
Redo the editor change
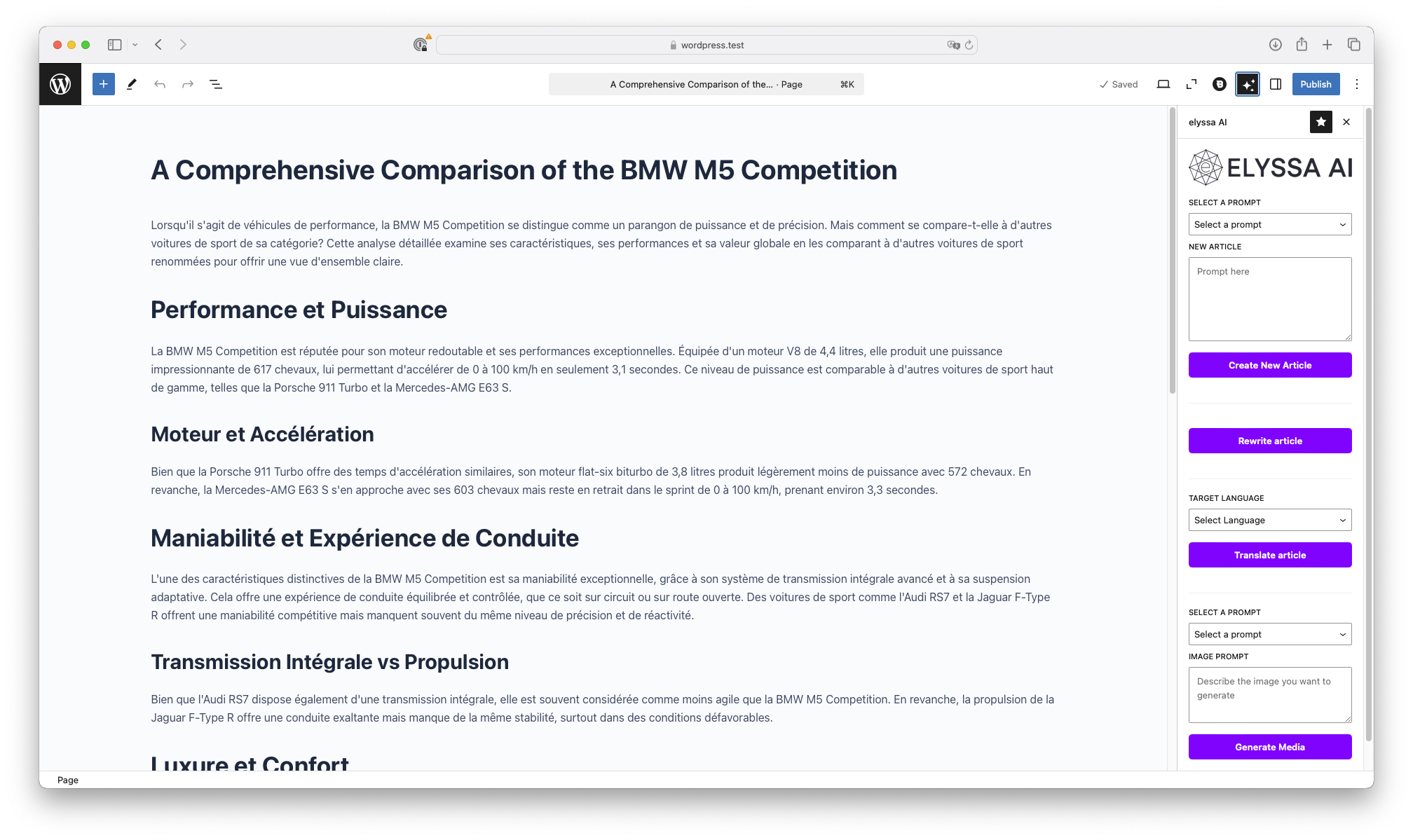coord(187,84)
